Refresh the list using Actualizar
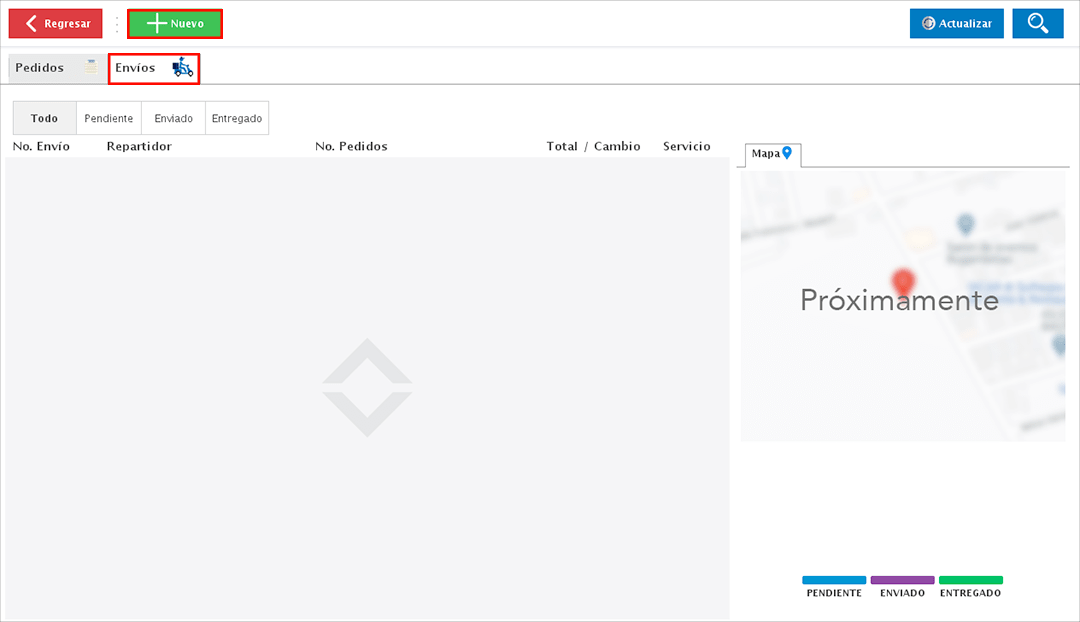 tap(956, 24)
